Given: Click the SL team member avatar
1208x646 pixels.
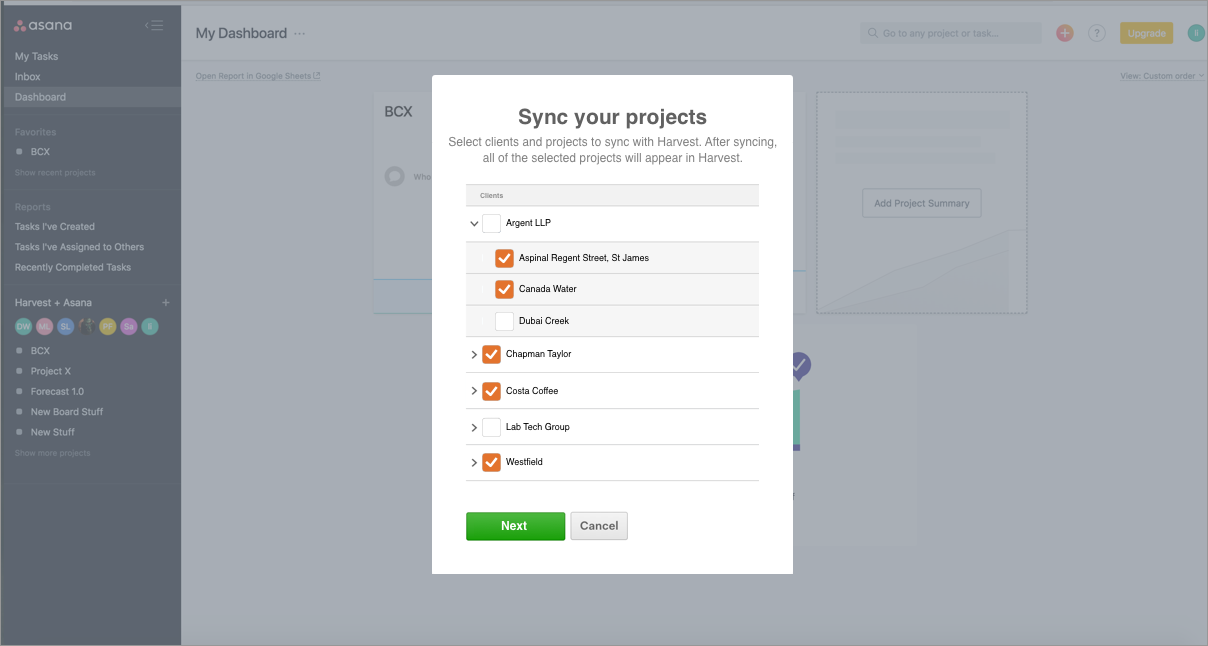Looking at the screenshot, I should [65, 327].
